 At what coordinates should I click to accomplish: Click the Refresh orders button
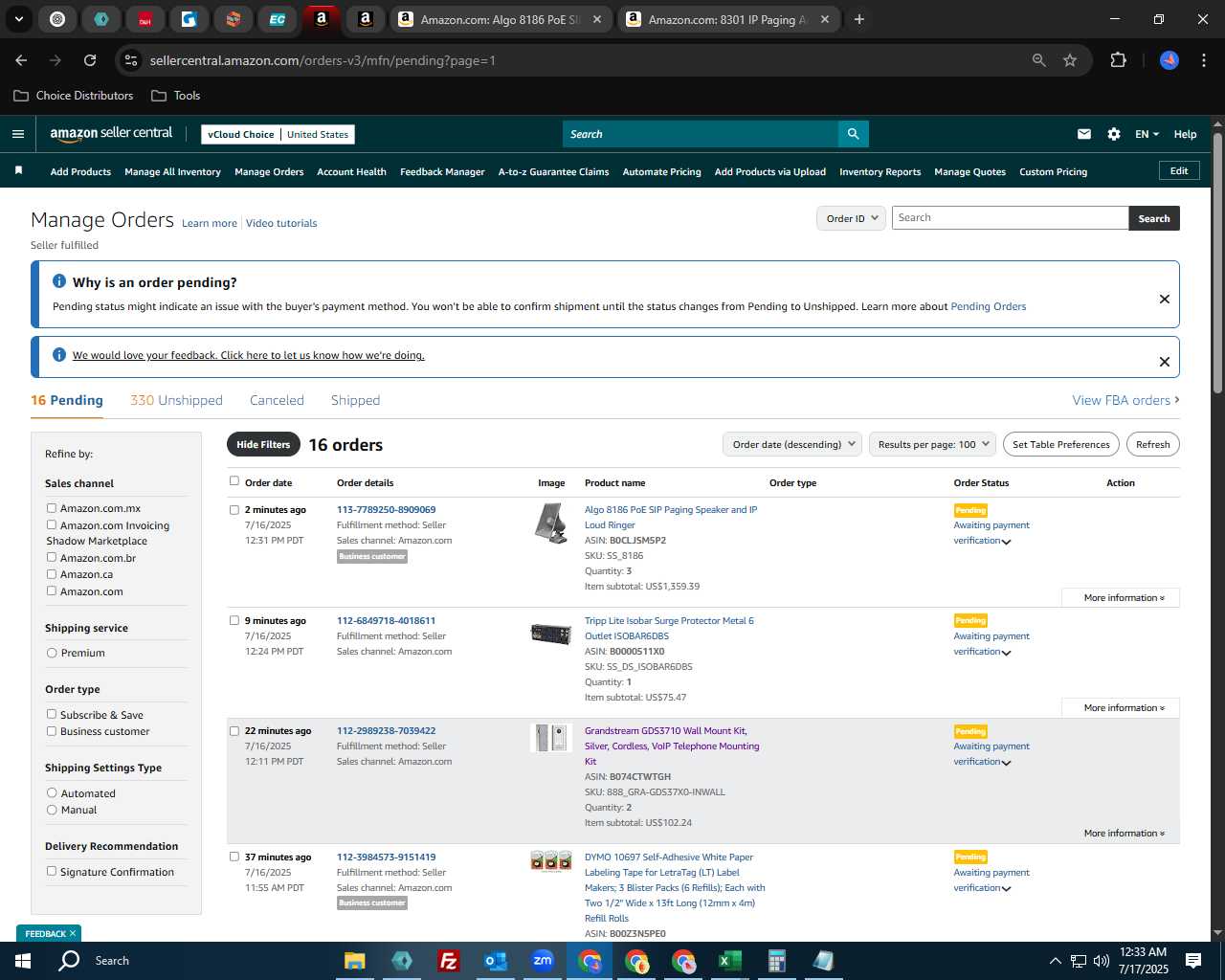click(x=1152, y=444)
